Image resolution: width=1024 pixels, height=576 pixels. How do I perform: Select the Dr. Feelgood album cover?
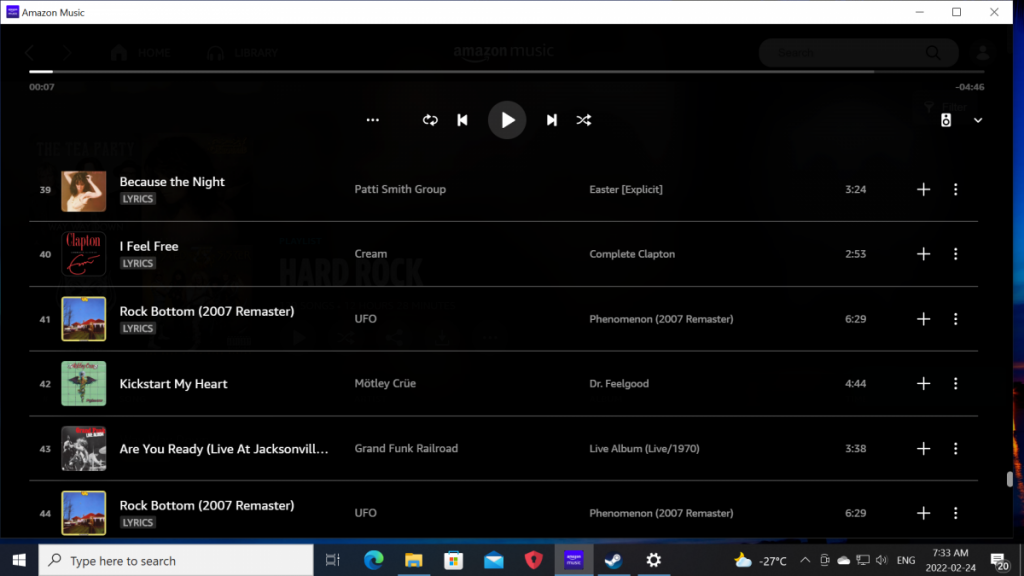click(84, 383)
